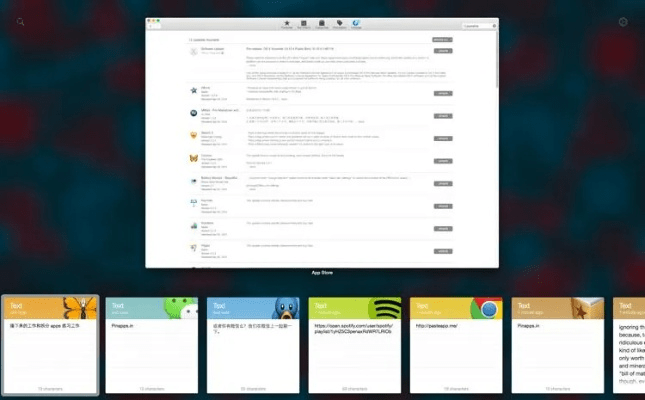Click Update button for Software Update row
The height and width of the screenshot is (400, 645).
(x=442, y=50)
